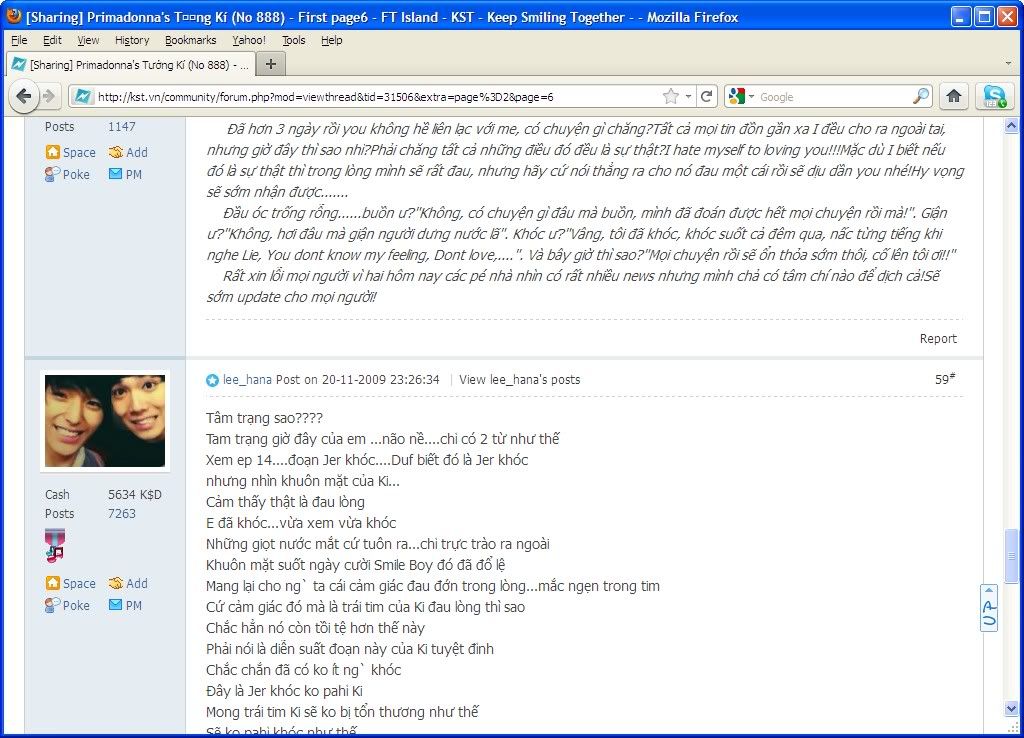The image size is (1024, 738).
Task: Reload the page with the refresh icon
Action: [x=707, y=97]
